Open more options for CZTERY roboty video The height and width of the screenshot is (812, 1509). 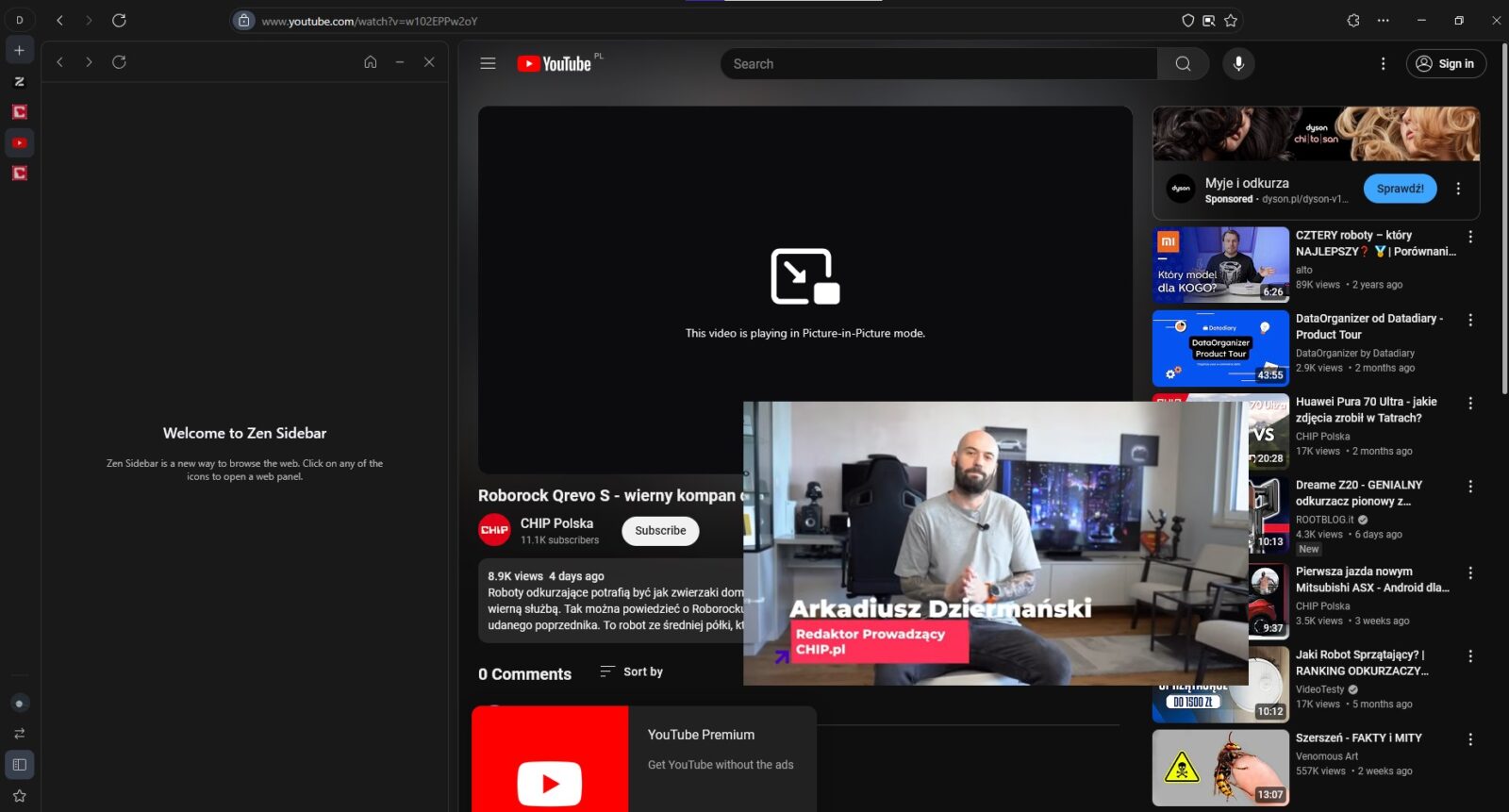(x=1469, y=237)
